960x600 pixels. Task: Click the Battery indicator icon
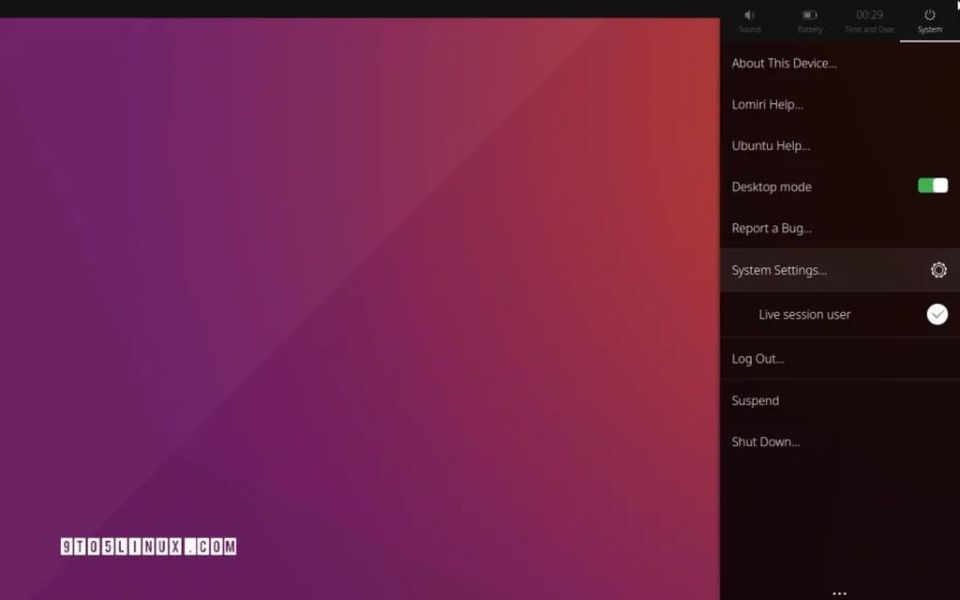810,15
